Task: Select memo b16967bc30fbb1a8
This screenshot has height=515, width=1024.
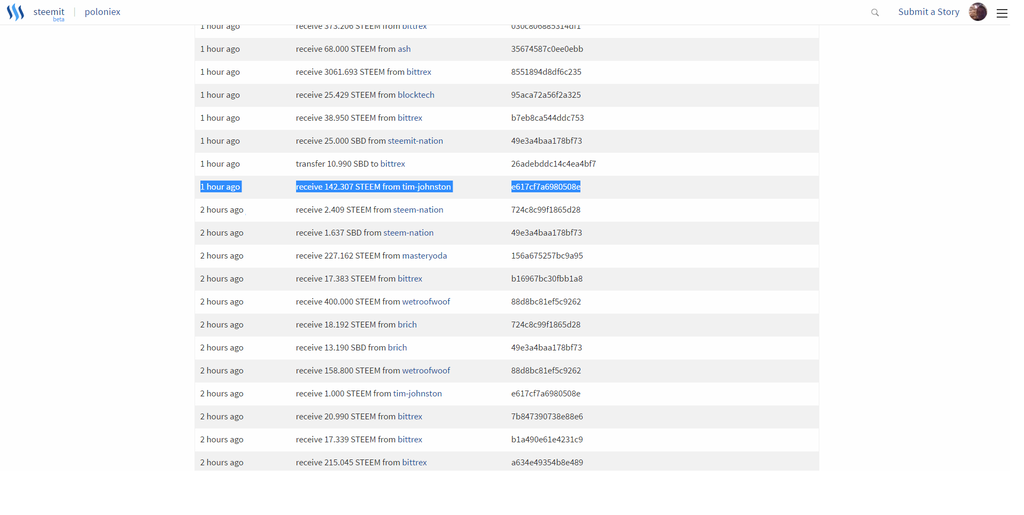Action: click(547, 279)
